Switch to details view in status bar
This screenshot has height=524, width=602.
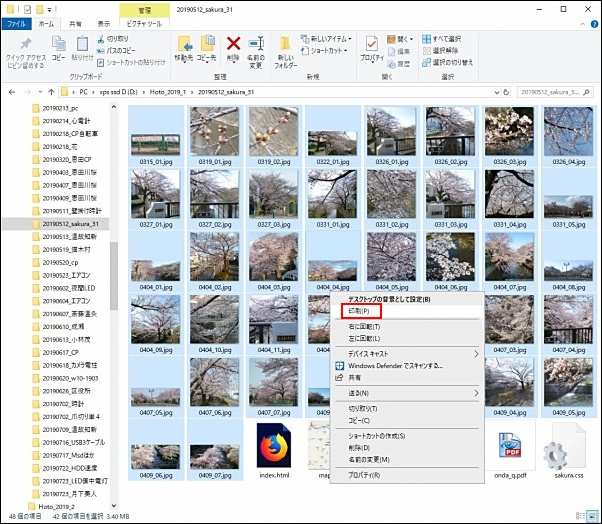tap(579, 517)
